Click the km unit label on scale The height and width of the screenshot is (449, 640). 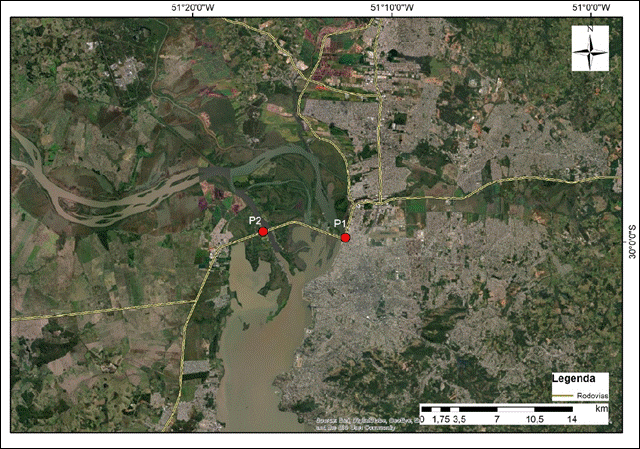pos(601,409)
